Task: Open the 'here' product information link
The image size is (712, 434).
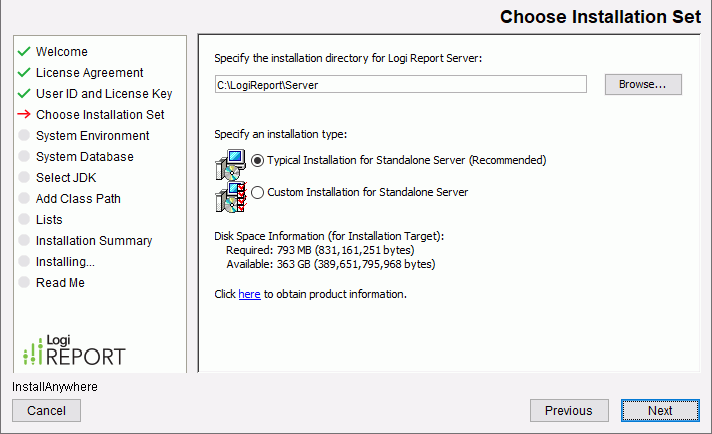Action: tap(249, 294)
